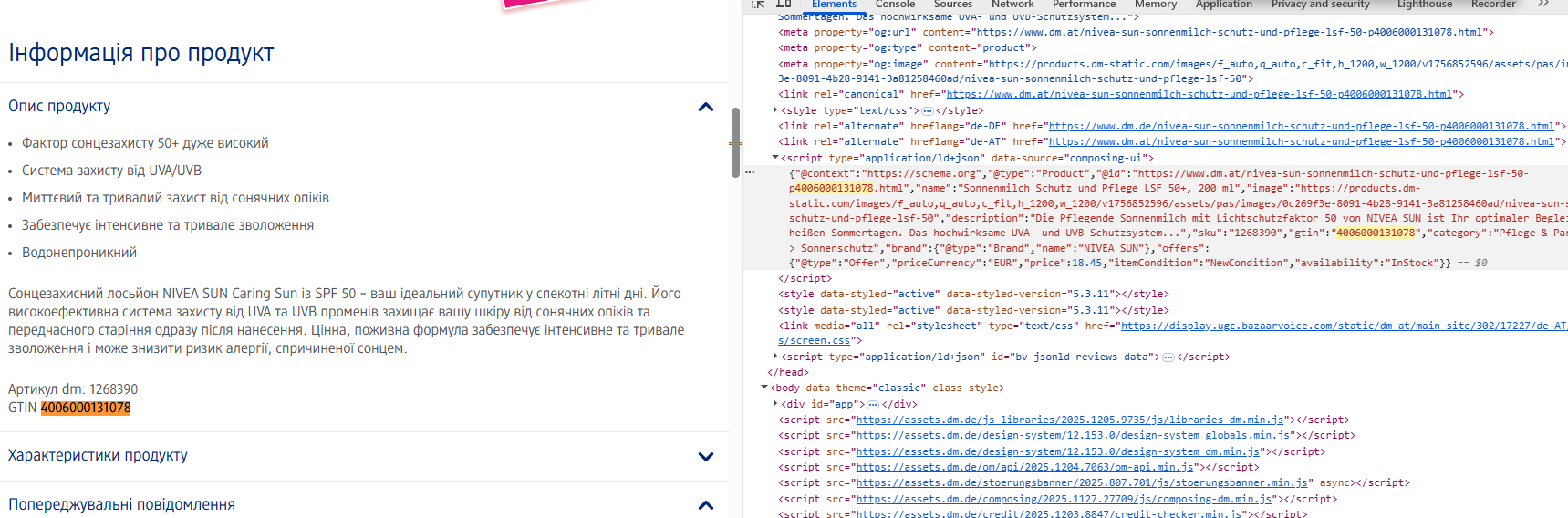Click the price 18.45 value in JSON

pyautogui.click(x=1086, y=264)
